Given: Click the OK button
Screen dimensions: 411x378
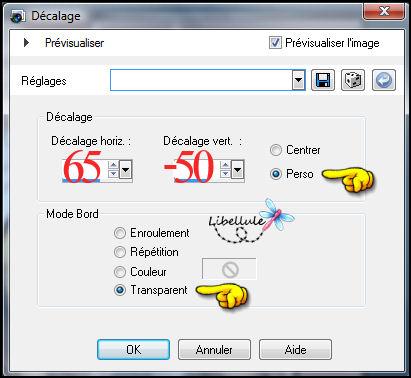Looking at the screenshot, I should pos(133,349).
